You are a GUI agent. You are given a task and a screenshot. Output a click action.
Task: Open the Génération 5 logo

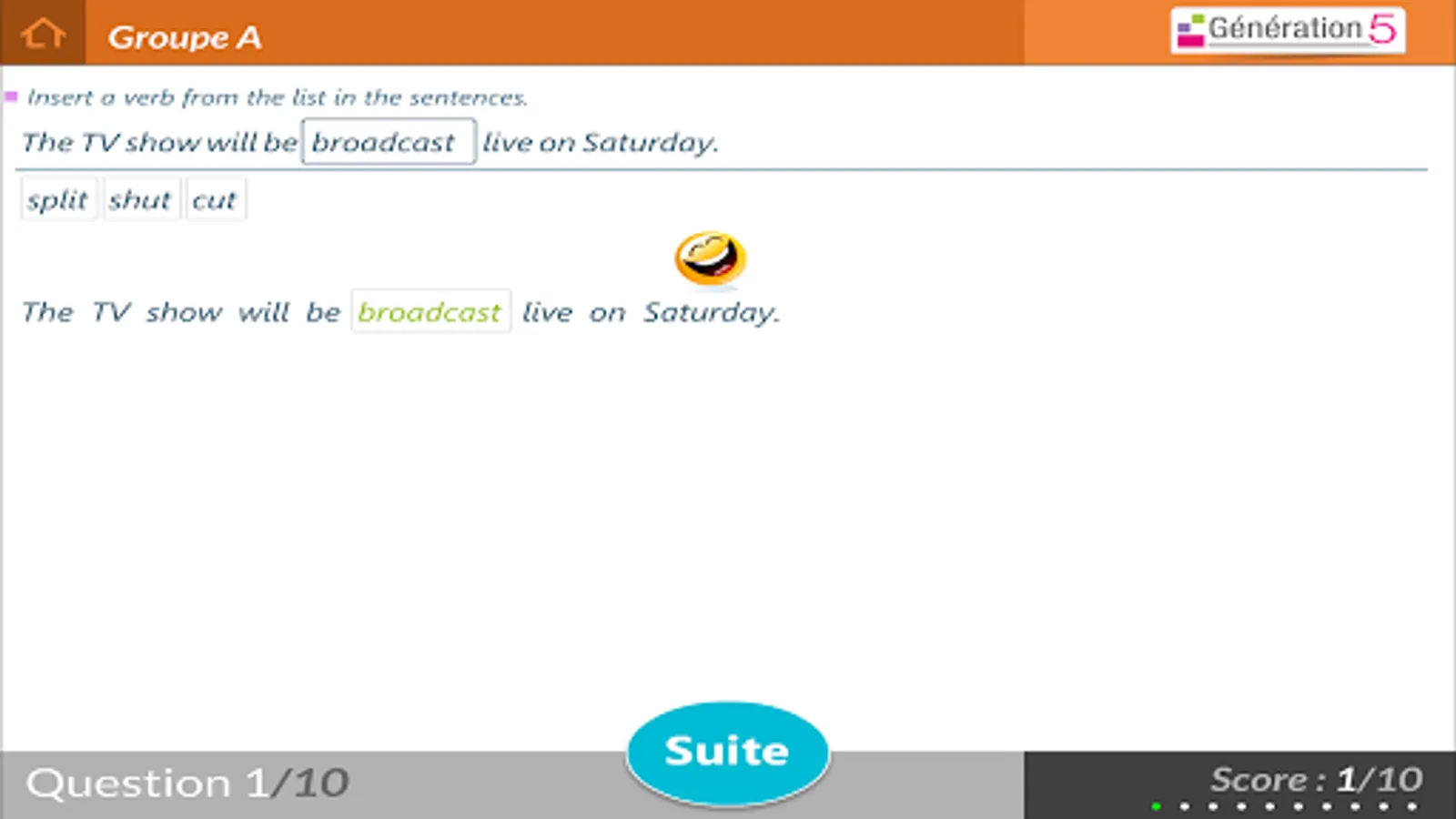(1288, 30)
